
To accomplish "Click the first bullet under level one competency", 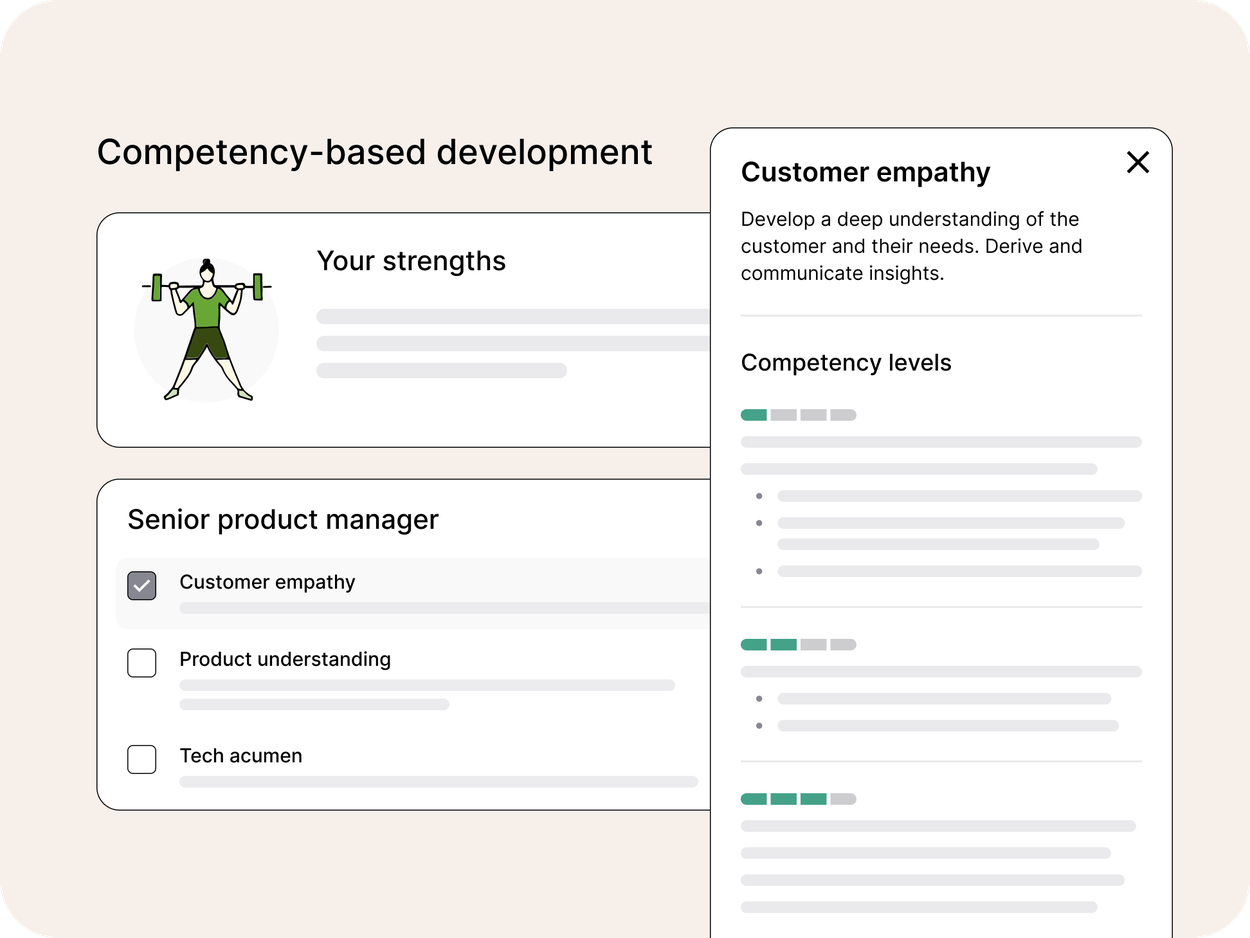I will 958,496.
